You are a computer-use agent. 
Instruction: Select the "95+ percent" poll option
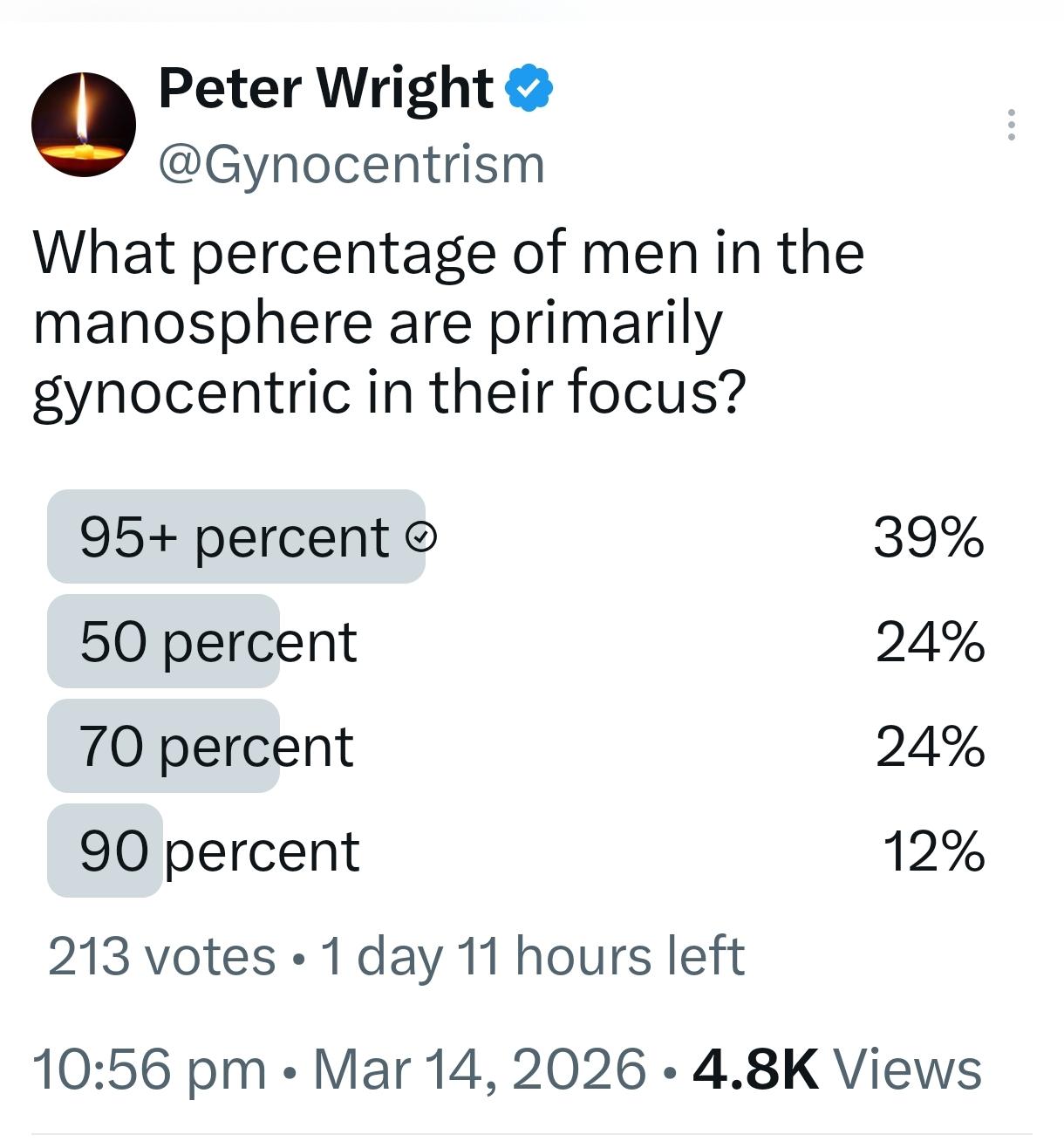click(234, 537)
